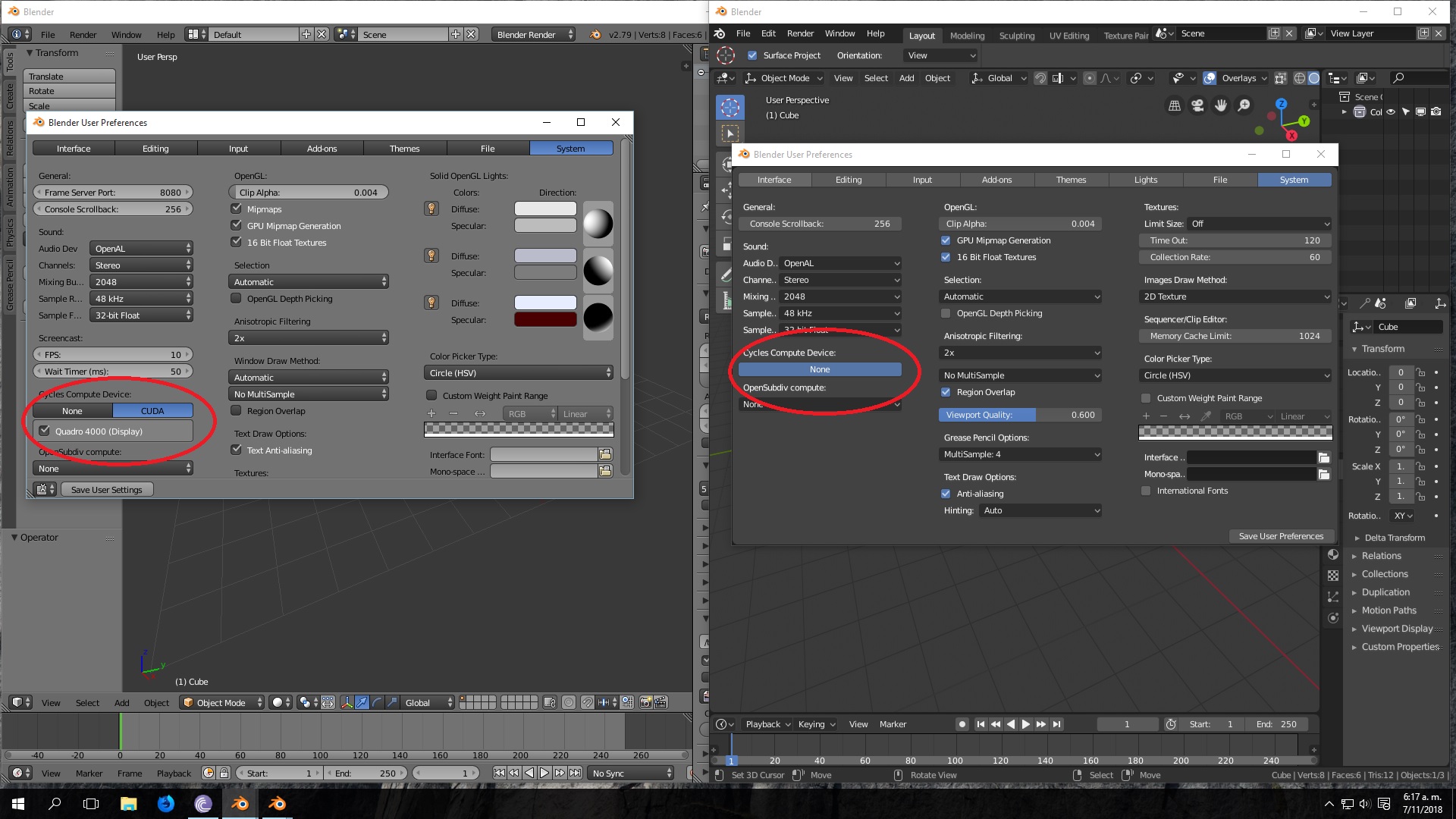Viewport: 1456px width, 819px height.
Task: Click the eyedropper icon in 2.8 paint range
Action: click(1206, 416)
